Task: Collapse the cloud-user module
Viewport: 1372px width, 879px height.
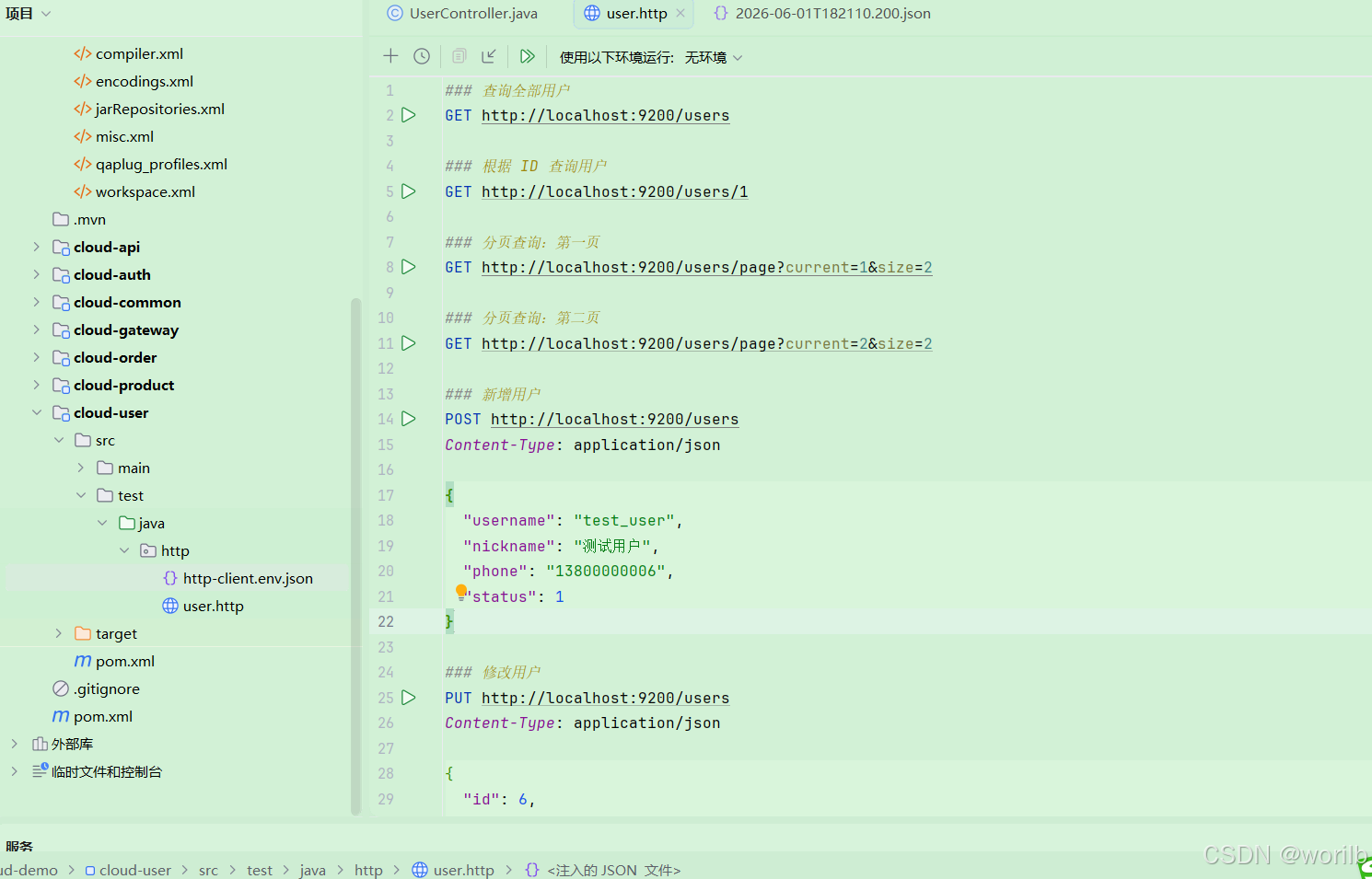Action: pyautogui.click(x=36, y=412)
